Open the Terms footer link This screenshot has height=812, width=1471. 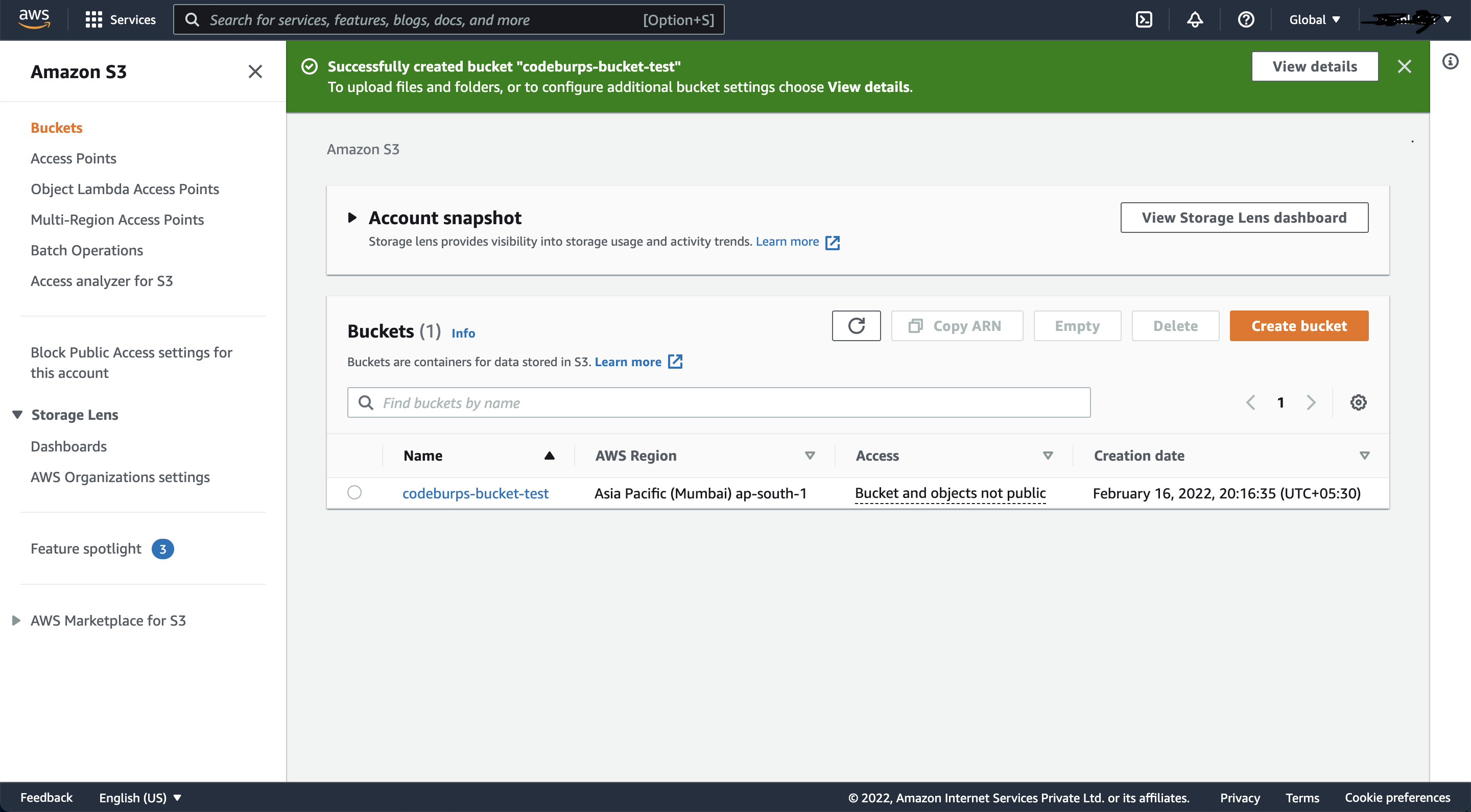click(1302, 798)
